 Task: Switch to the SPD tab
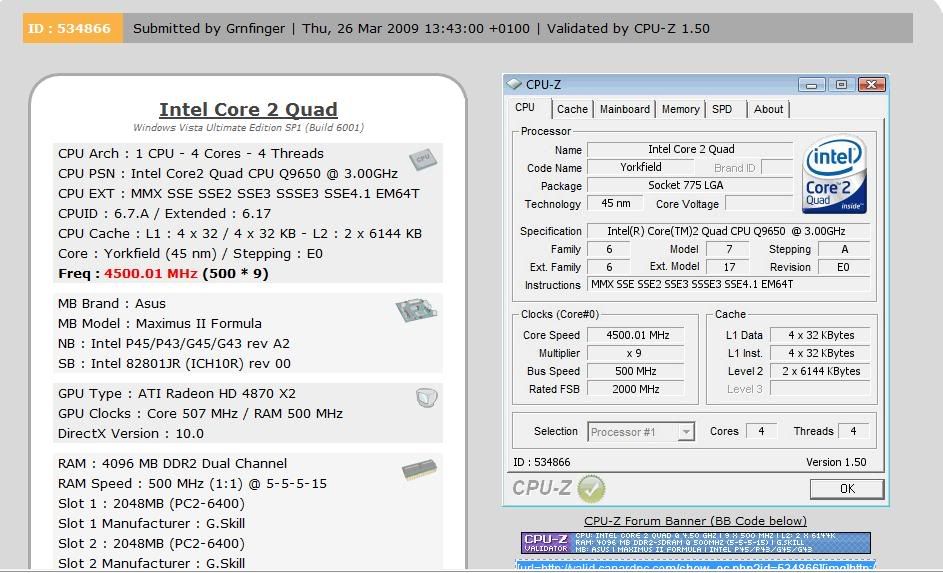(722, 109)
